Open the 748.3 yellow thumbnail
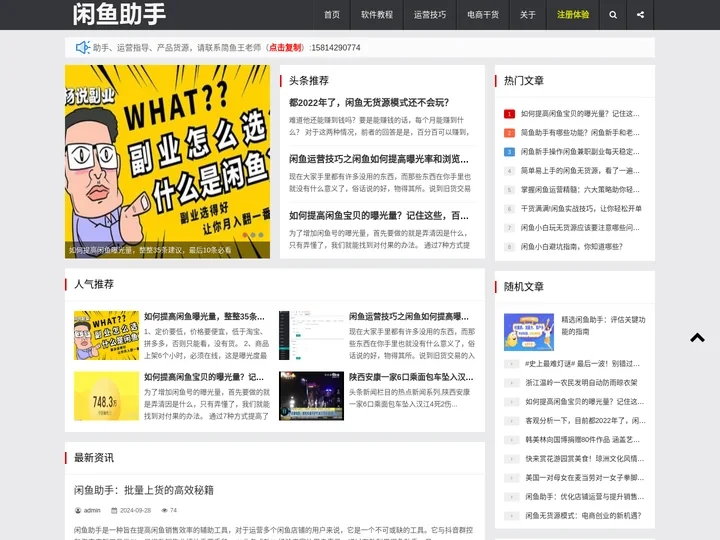This screenshot has width=720, height=540. click(106, 396)
